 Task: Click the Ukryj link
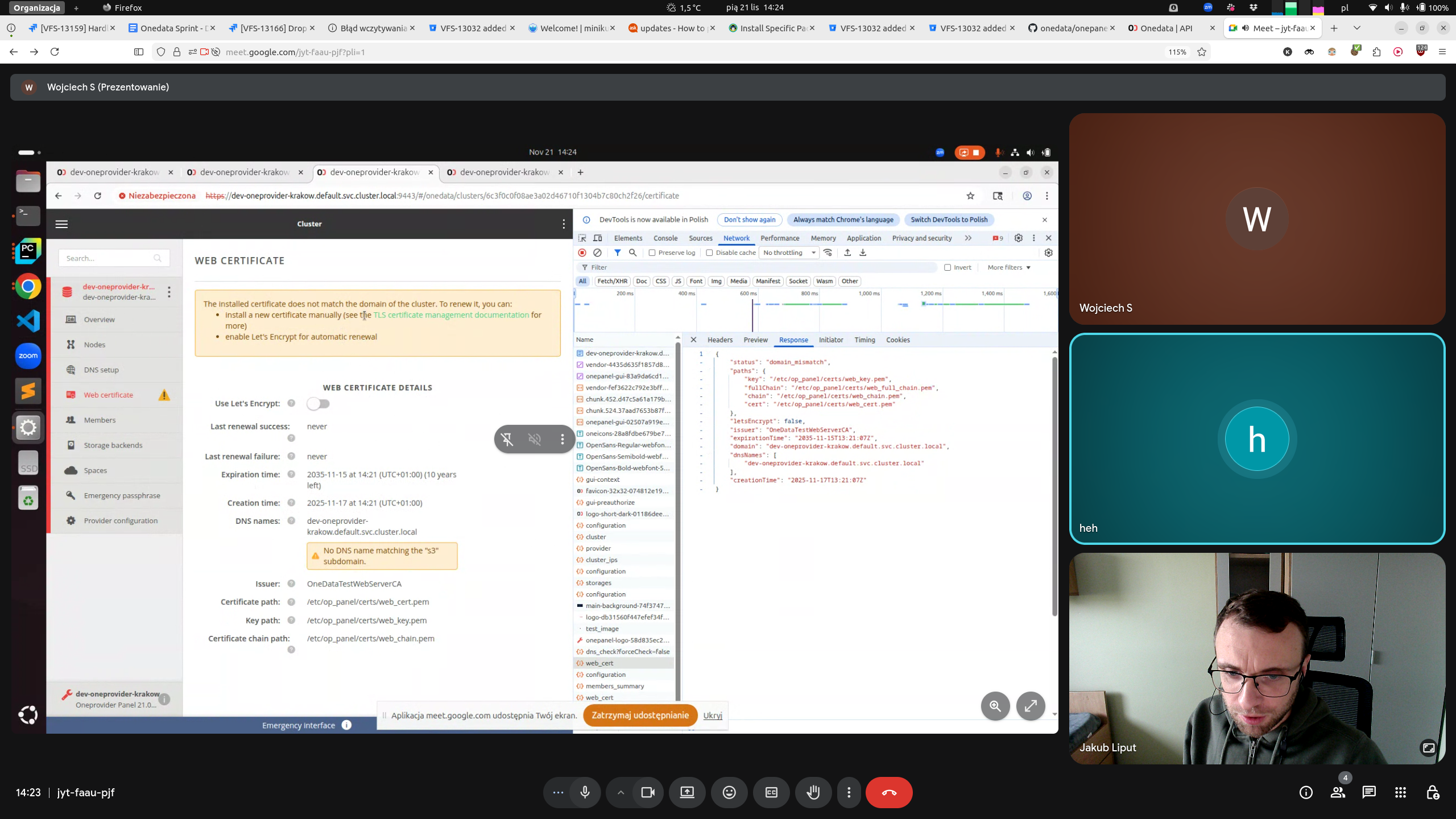pyautogui.click(x=712, y=715)
